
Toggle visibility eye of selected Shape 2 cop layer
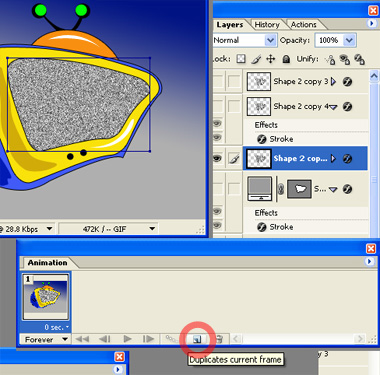(x=217, y=158)
